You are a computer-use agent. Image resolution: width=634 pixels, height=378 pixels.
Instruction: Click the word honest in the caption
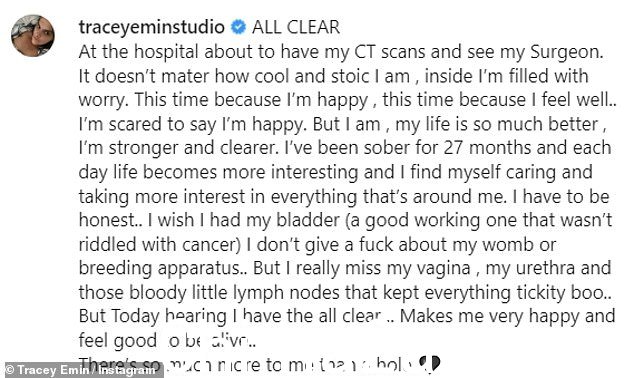point(107,220)
